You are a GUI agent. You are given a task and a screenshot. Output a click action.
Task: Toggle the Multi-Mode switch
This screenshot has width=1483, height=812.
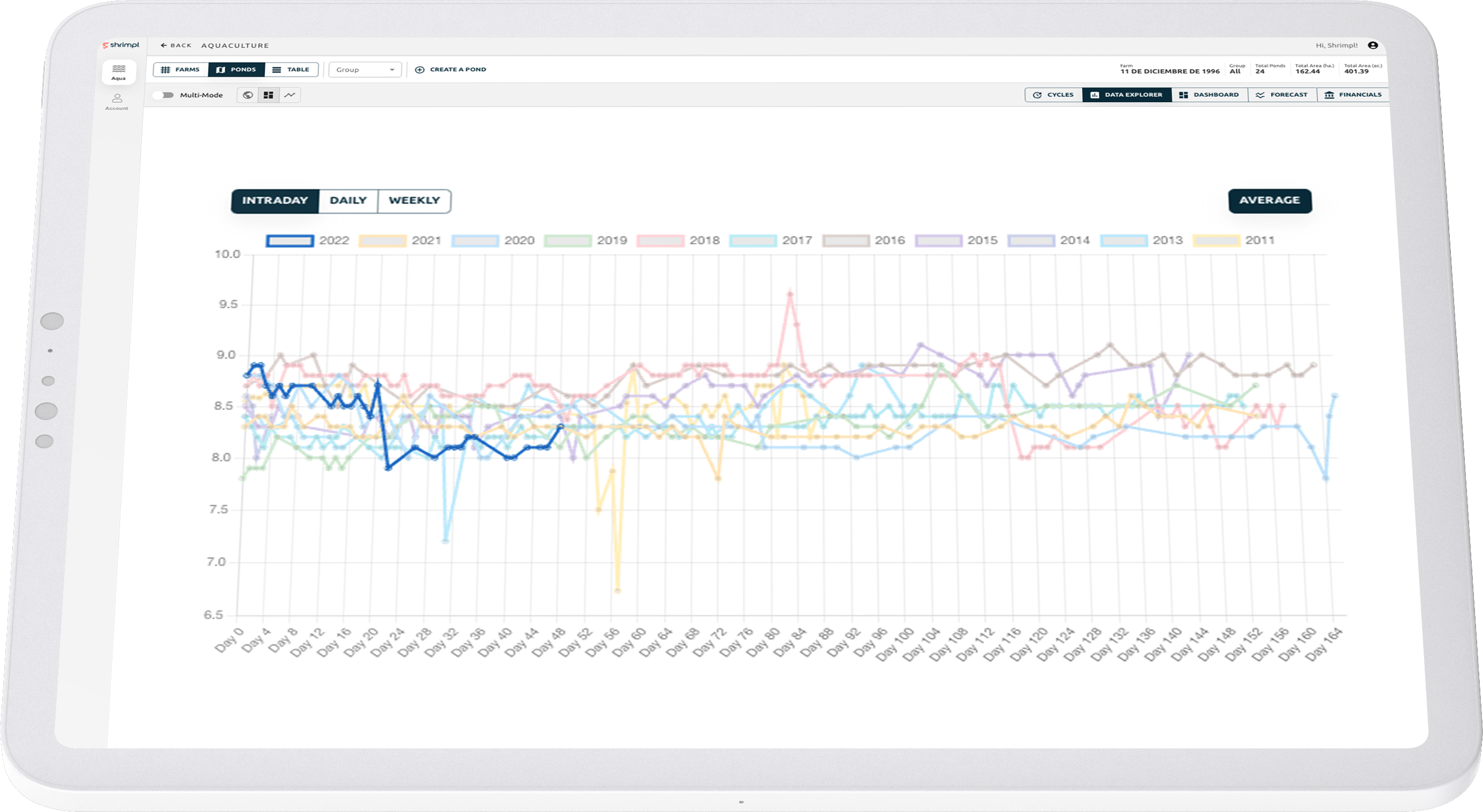click(x=164, y=95)
